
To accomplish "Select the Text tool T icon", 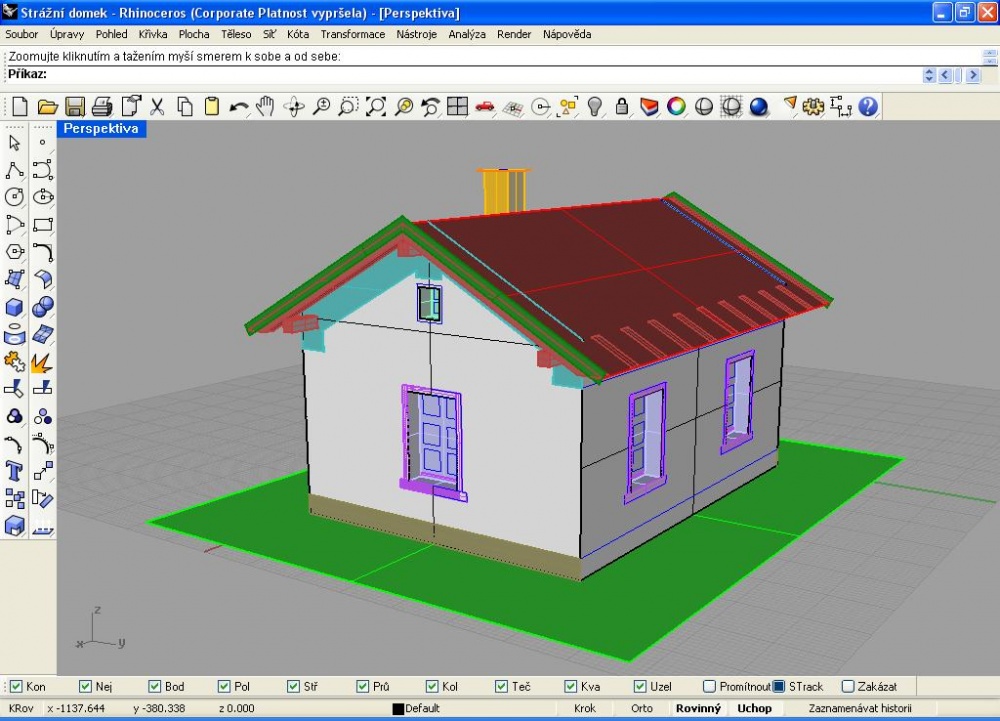I will click(x=14, y=471).
